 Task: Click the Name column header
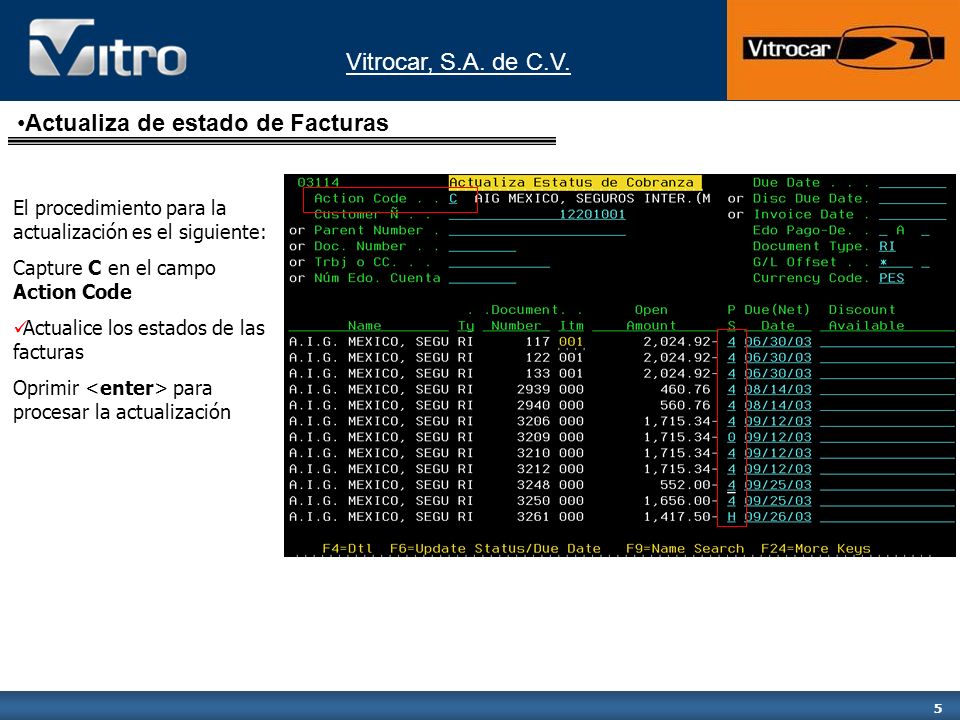click(364, 326)
